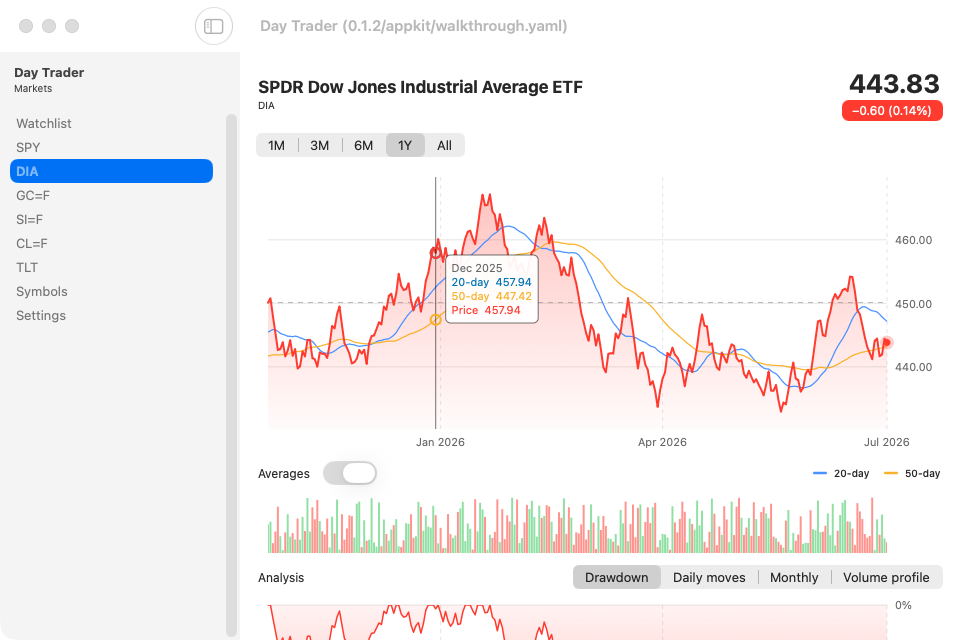Select the All time range

click(444, 146)
